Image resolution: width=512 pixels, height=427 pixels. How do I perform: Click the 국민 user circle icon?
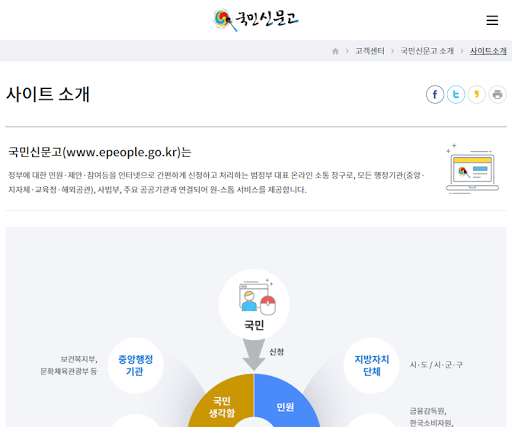254,304
